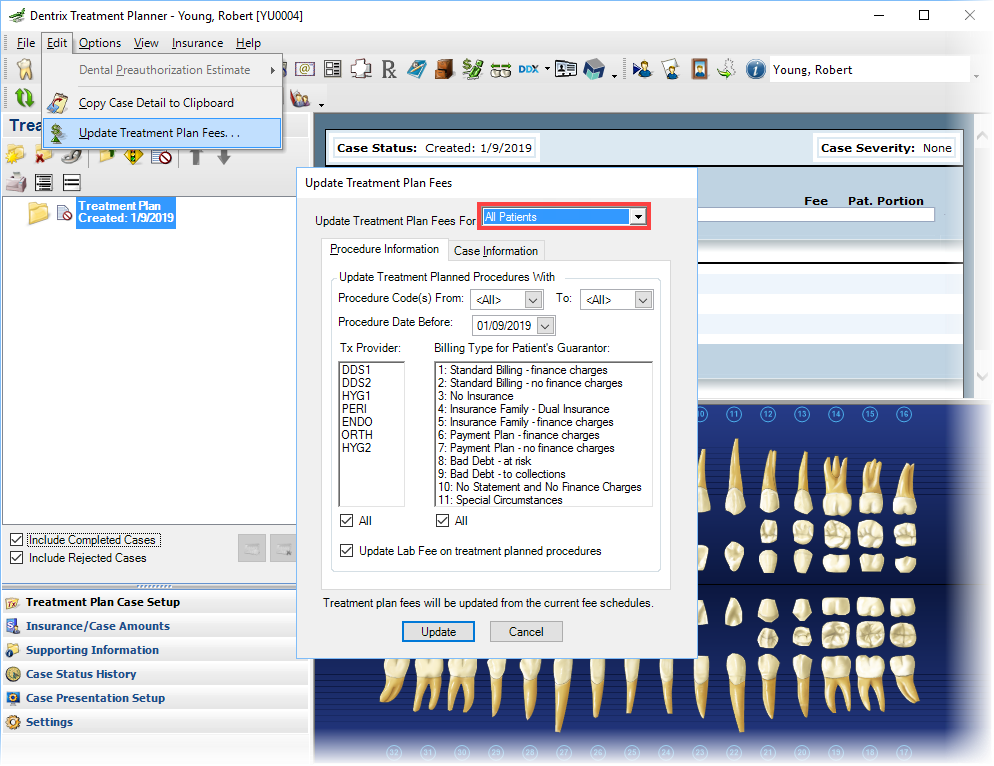The image size is (994, 766).
Task: Click the tooth Patient Chart icon
Action: point(25,69)
